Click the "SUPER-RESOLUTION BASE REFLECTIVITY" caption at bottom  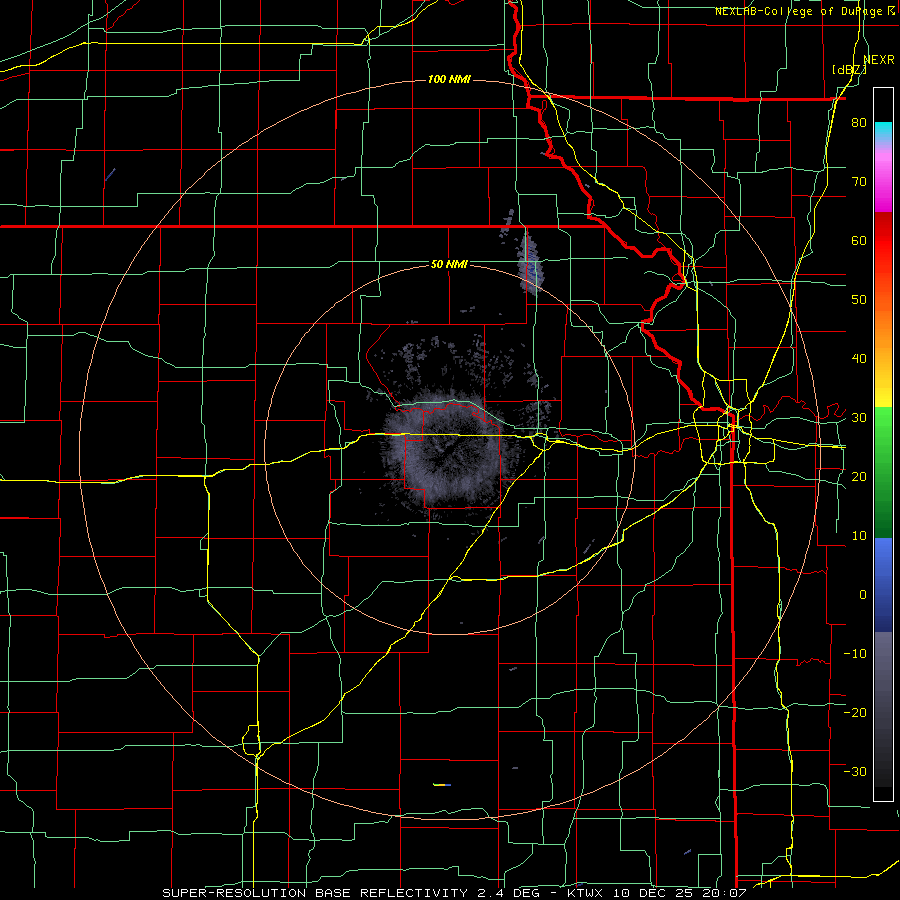(315, 893)
